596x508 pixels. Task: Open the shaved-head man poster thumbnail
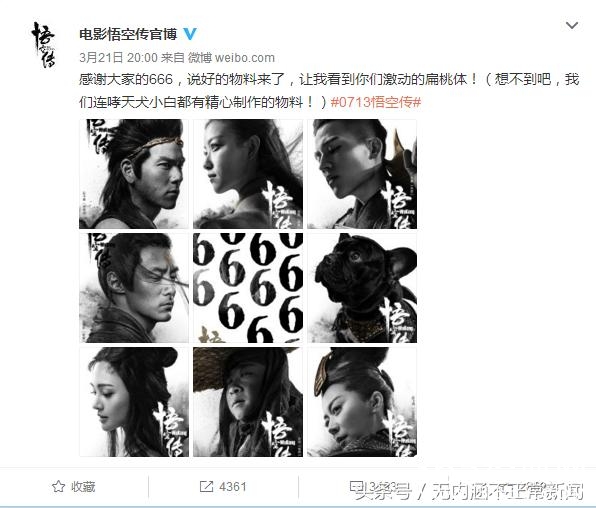point(362,174)
